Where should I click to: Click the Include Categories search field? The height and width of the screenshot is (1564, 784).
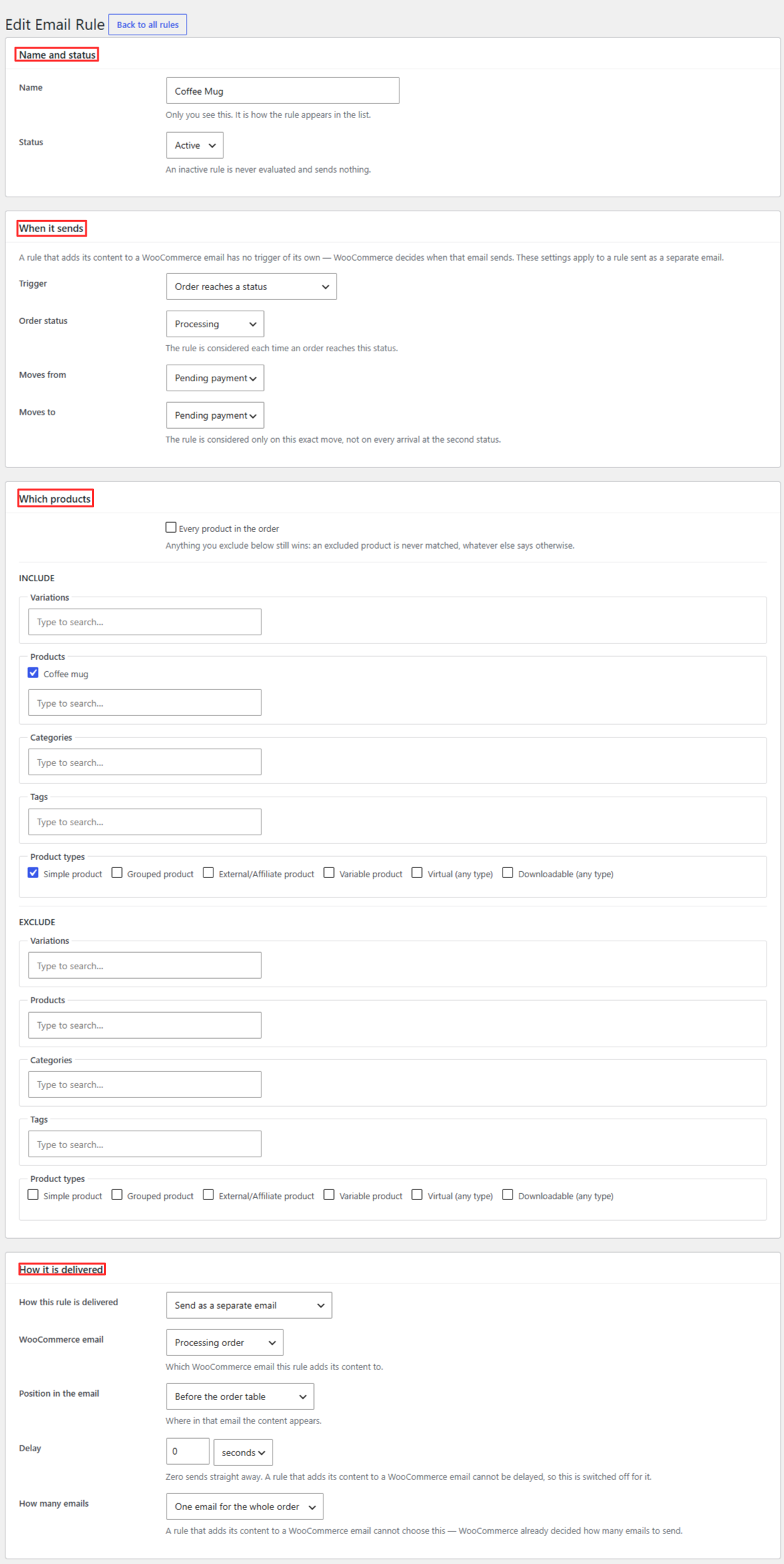click(x=145, y=762)
